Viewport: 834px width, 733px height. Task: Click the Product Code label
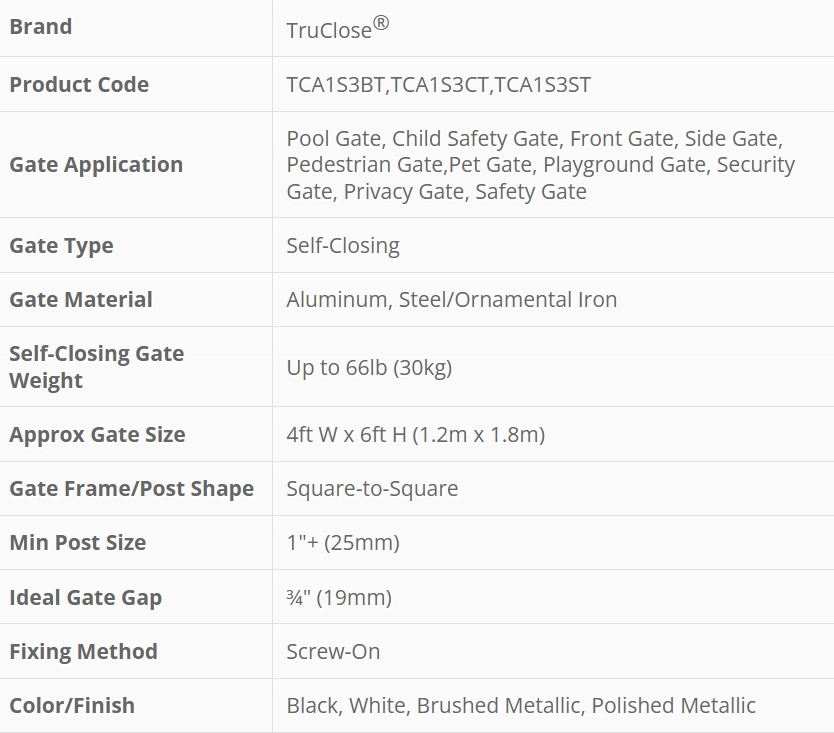click(x=79, y=85)
